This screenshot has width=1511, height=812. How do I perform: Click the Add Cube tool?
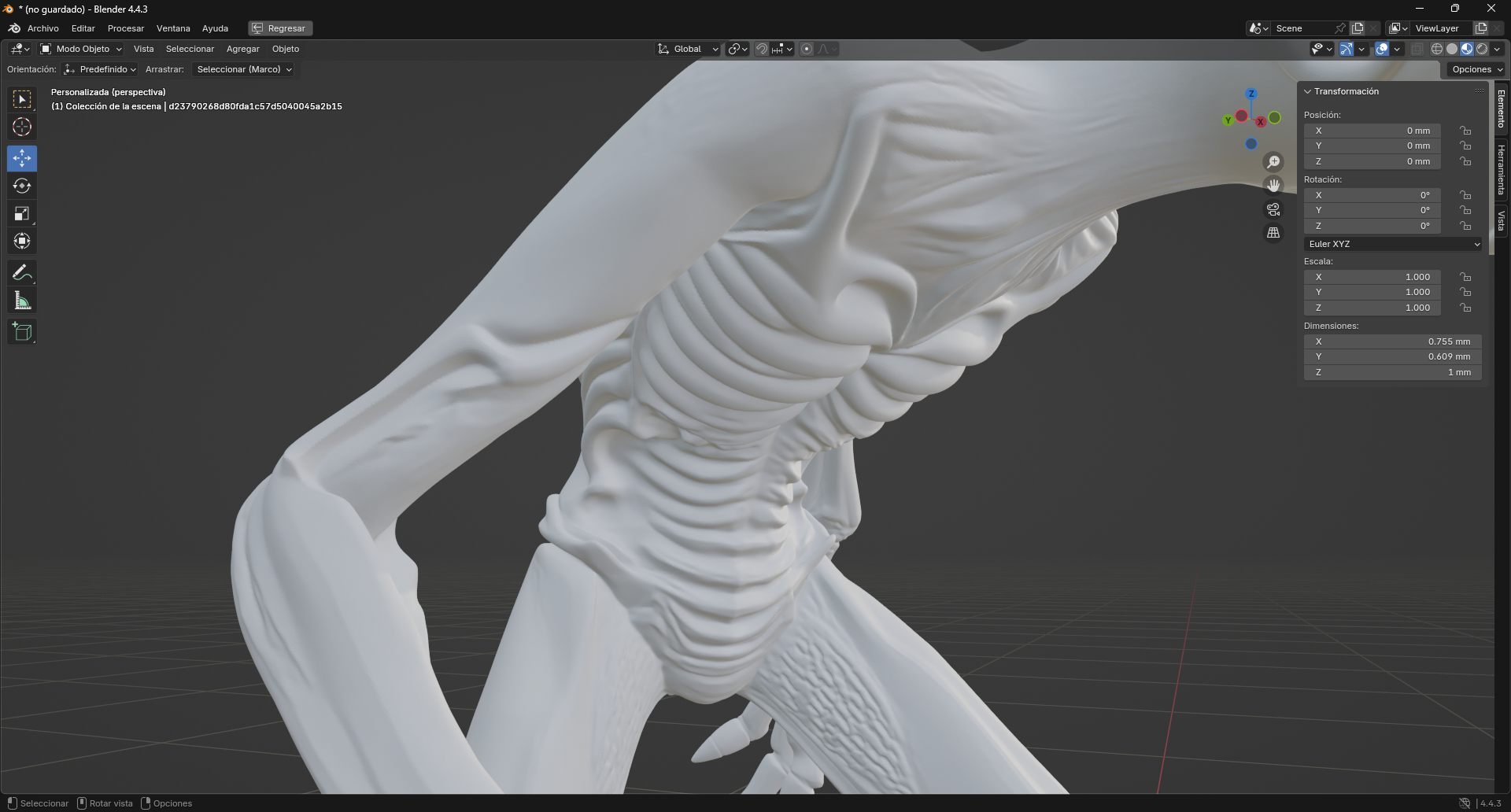coord(22,332)
